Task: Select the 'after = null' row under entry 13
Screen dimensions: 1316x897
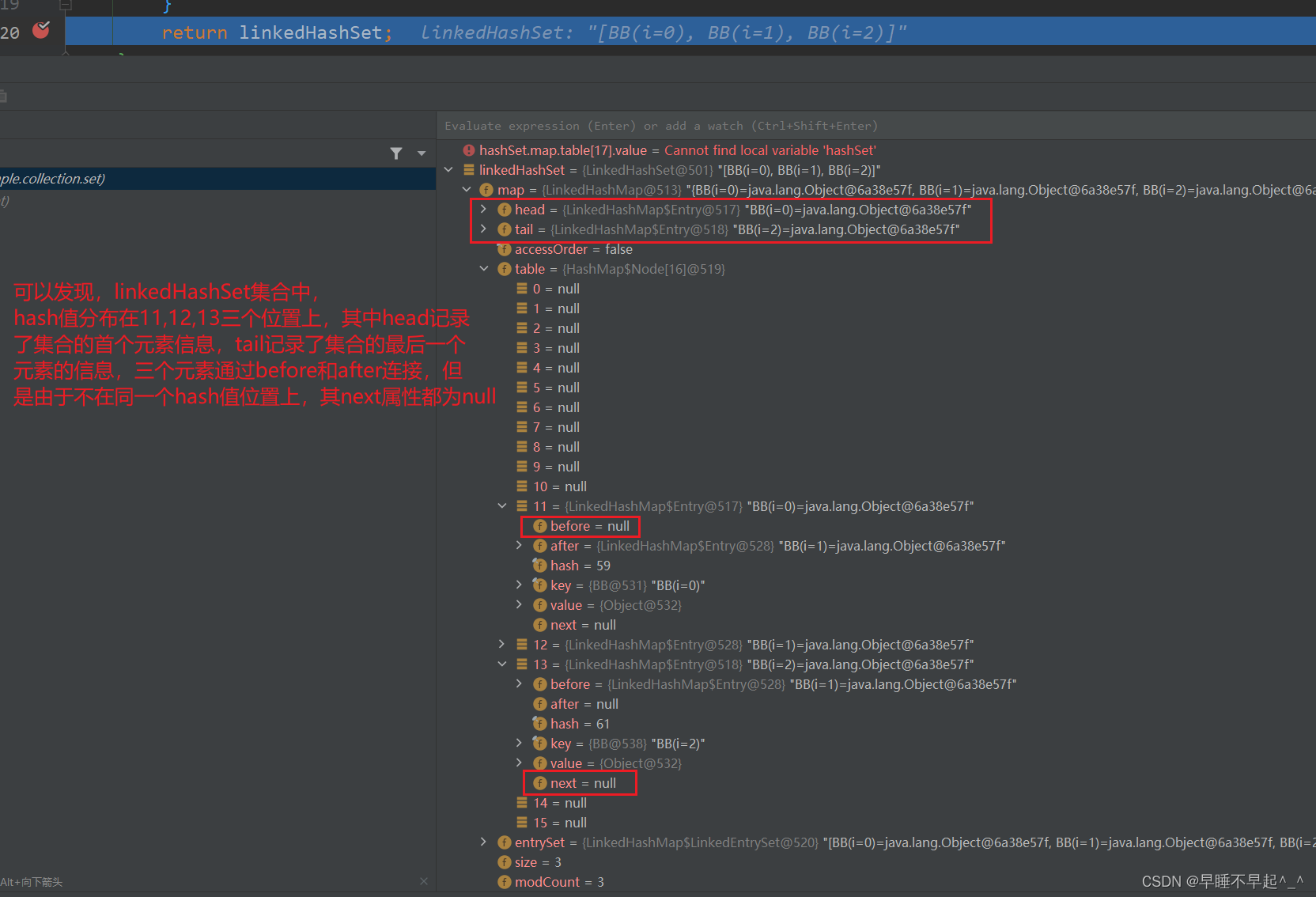Action: pos(876,704)
